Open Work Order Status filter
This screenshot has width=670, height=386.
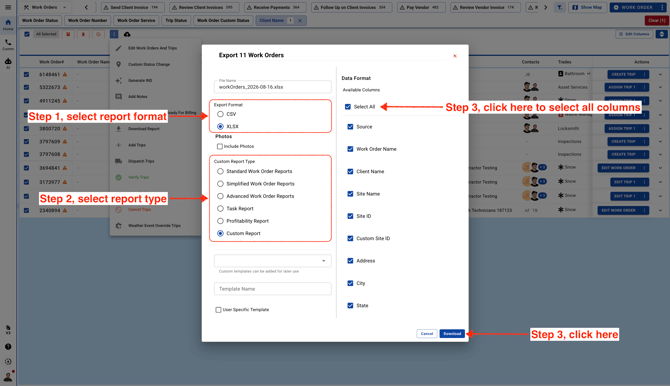pyautogui.click(x=40, y=21)
